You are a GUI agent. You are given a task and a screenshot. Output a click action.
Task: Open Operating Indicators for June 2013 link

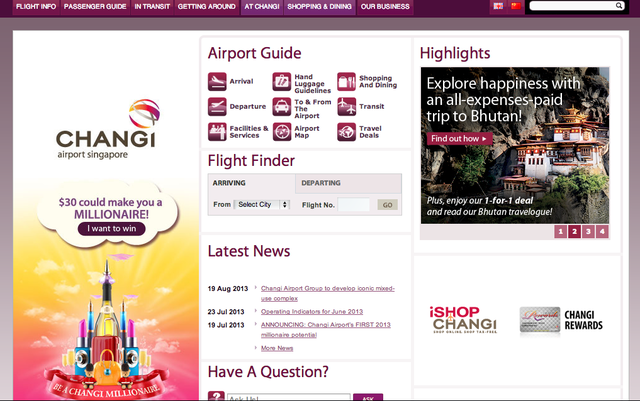312,312
